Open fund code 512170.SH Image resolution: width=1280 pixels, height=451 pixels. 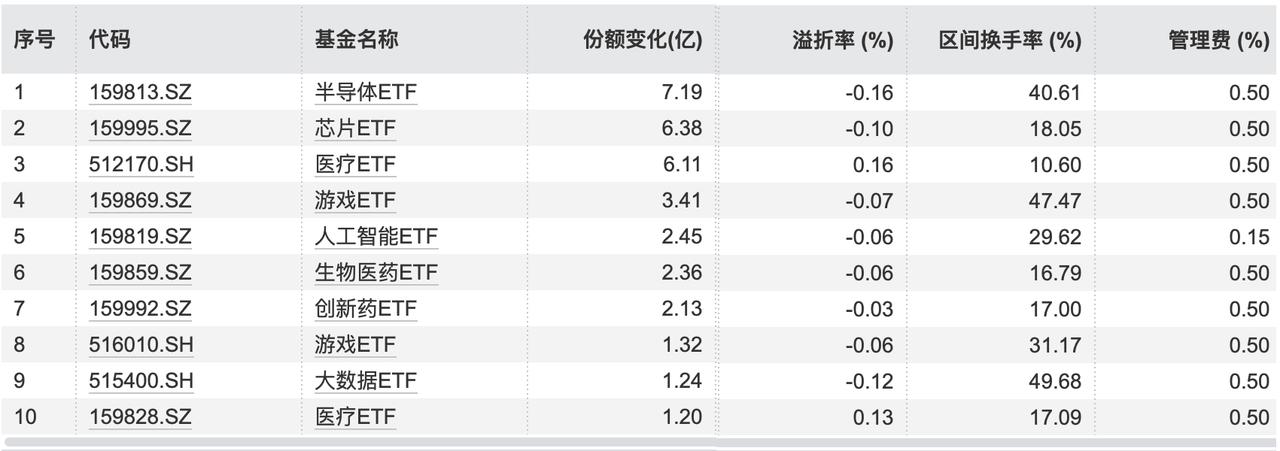(x=140, y=165)
